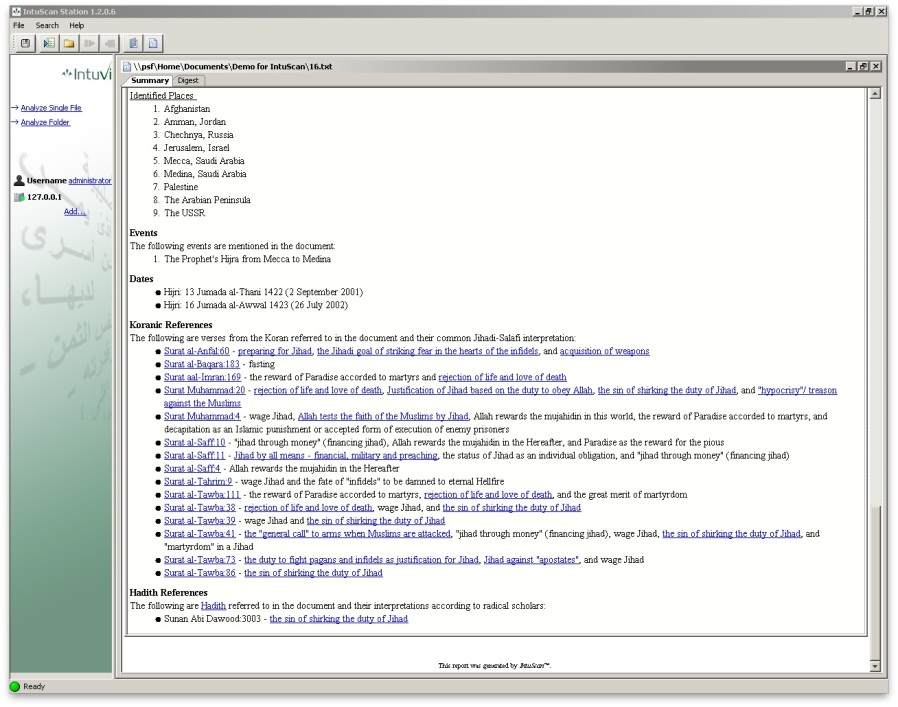Click the document icon before the 16.txt path
Screen dimensions: 898x707
coord(127,66)
